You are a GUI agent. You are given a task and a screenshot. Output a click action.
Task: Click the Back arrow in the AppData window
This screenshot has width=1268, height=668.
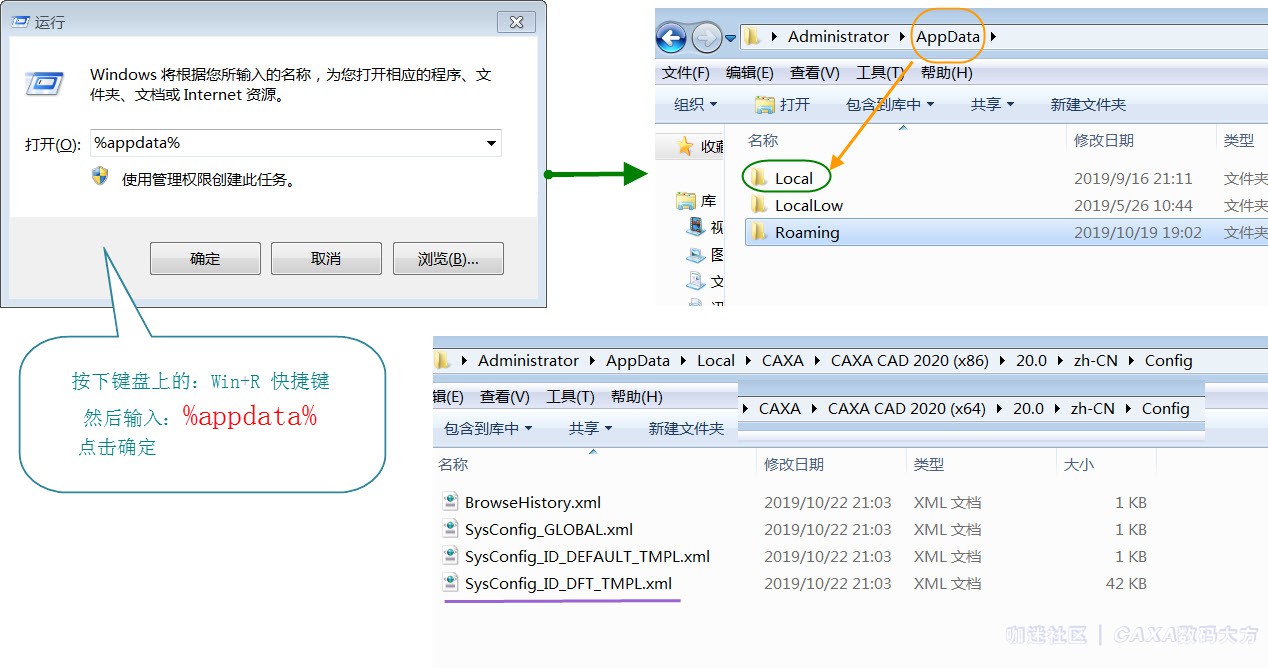pyautogui.click(x=671, y=38)
